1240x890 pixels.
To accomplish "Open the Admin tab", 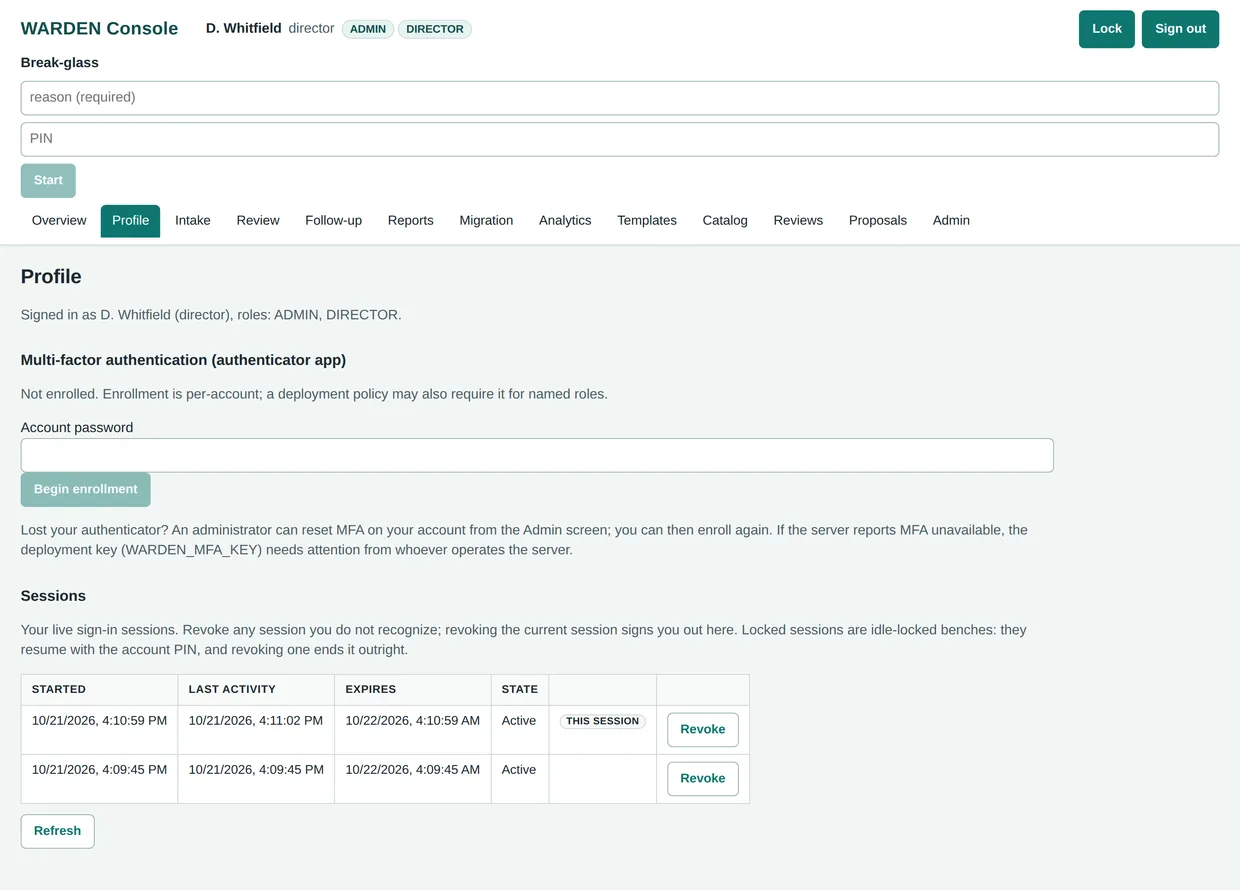I will (x=951, y=221).
